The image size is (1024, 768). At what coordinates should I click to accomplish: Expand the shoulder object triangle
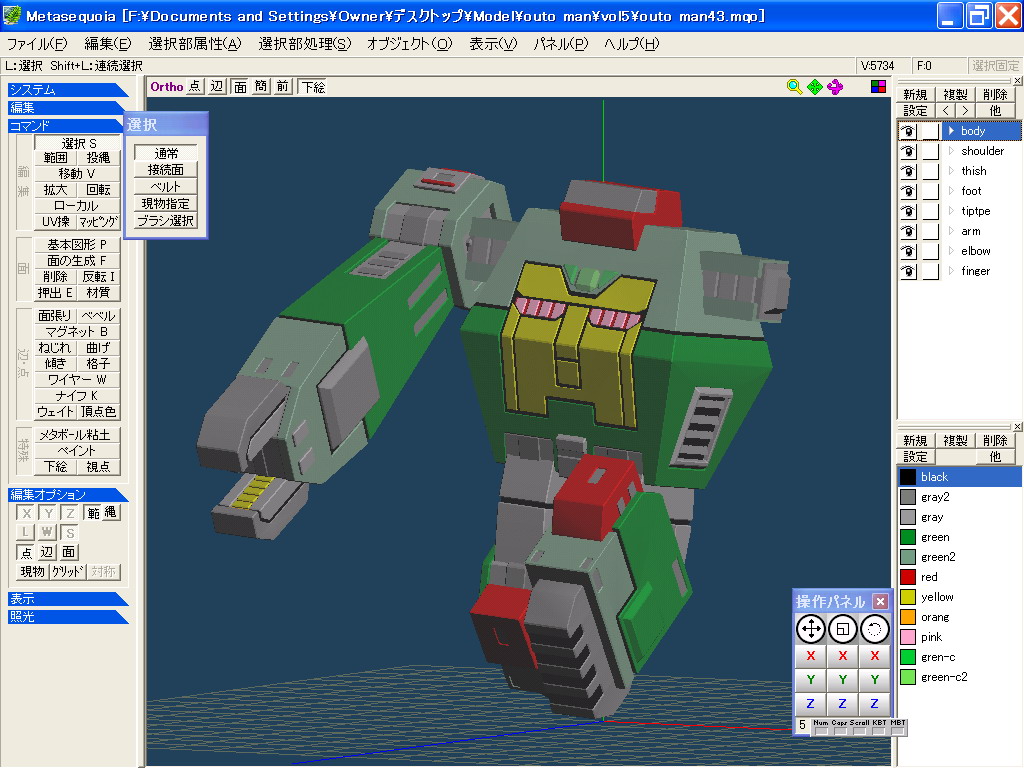click(952, 151)
